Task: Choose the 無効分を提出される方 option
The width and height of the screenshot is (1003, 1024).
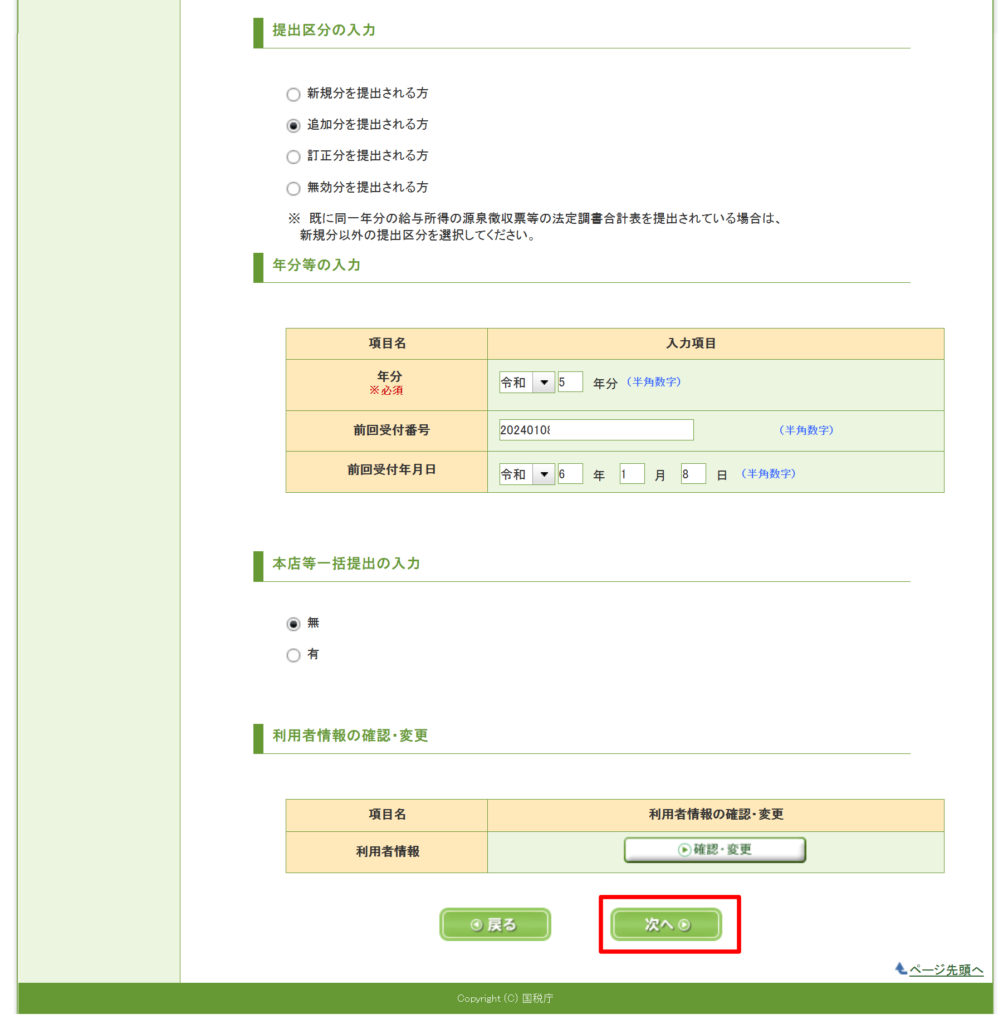Action: [x=293, y=188]
